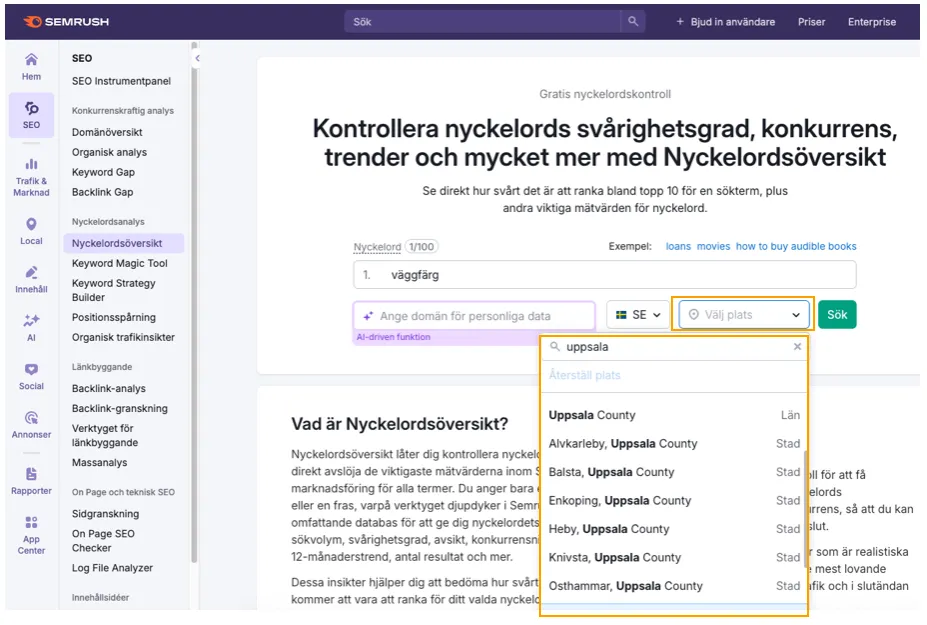Image resolution: width=927 pixels, height=625 pixels.
Task: Open SEO Instrumentpanel
Action: [121, 81]
